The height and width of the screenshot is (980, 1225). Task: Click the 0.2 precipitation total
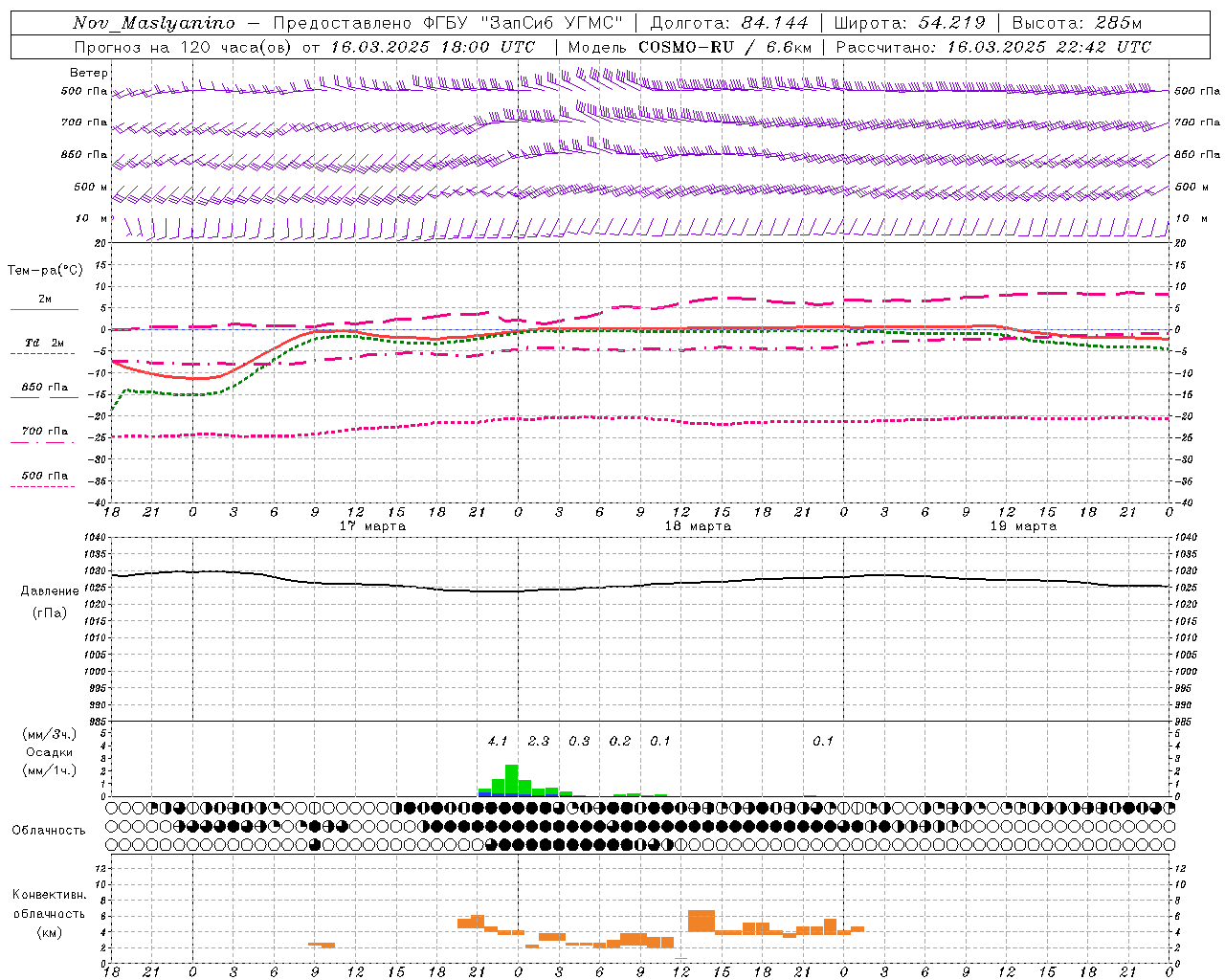620,741
